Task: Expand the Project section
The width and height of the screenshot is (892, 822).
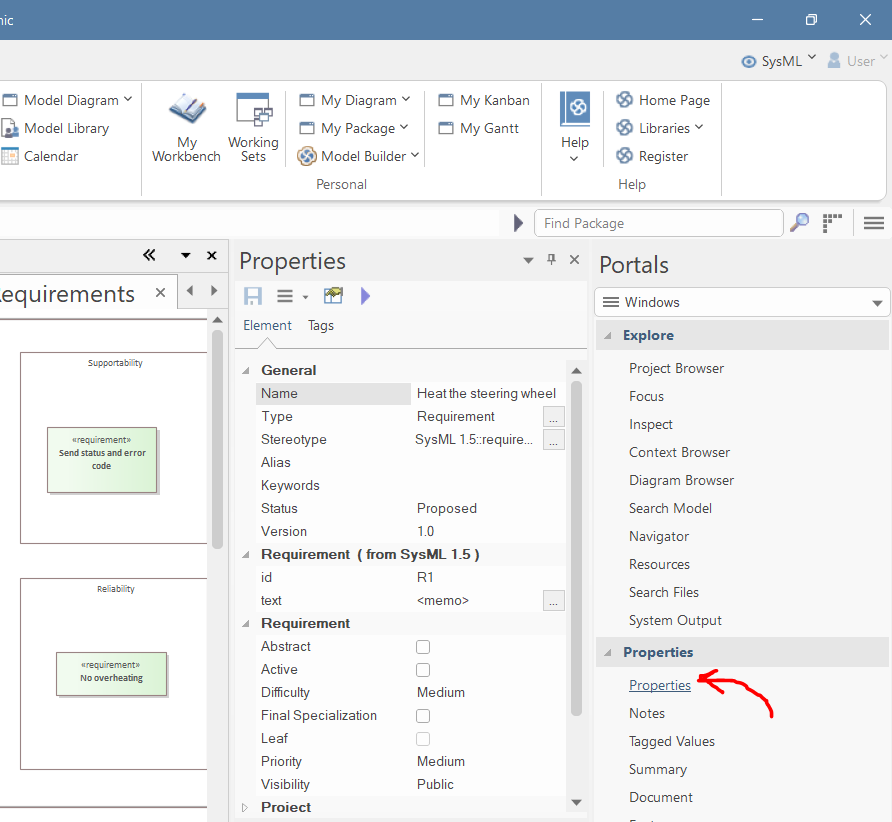Action: pos(246,807)
